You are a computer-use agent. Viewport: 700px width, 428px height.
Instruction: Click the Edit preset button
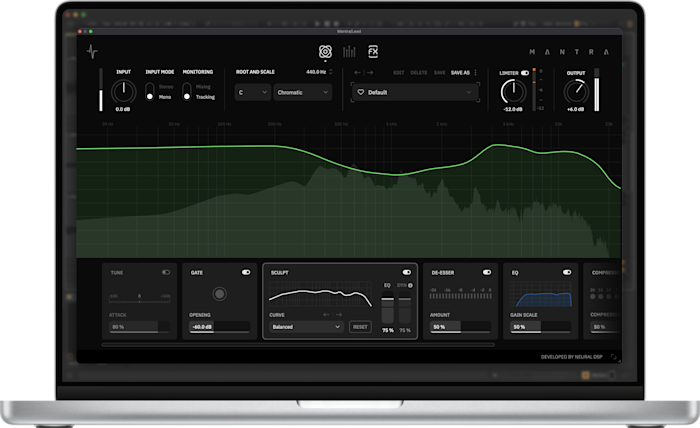click(399, 72)
